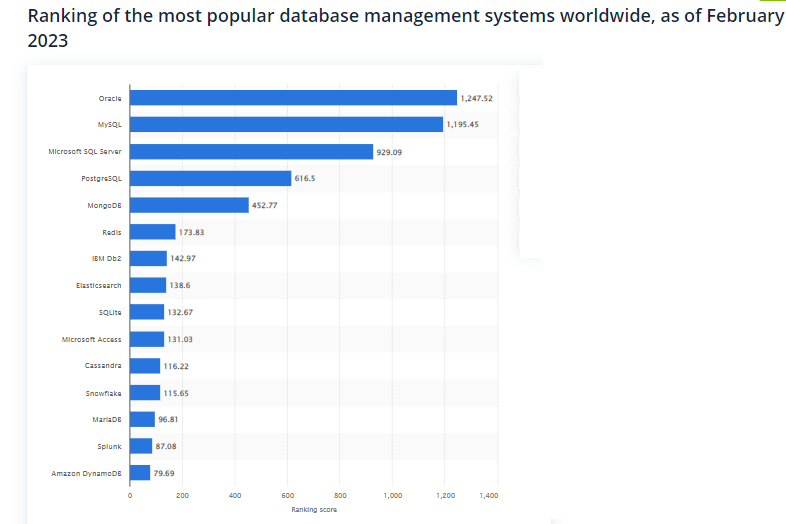The width and height of the screenshot is (786, 524).
Task: Click the value 79.69
Action: pos(164,473)
